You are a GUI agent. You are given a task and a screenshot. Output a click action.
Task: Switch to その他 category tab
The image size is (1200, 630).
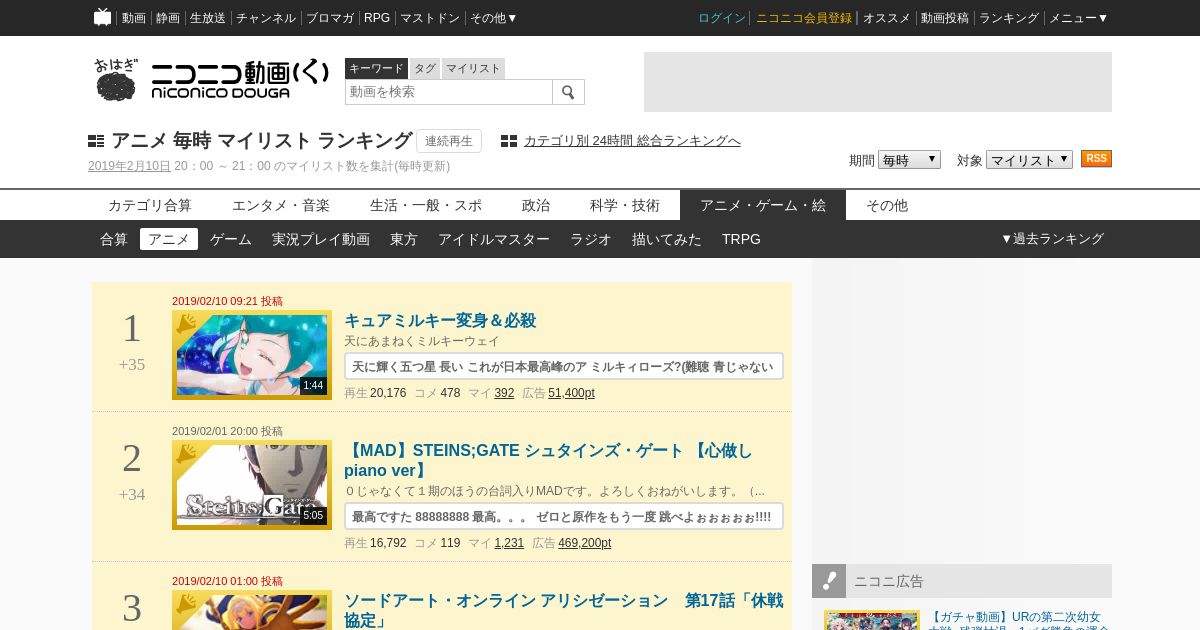tap(887, 205)
